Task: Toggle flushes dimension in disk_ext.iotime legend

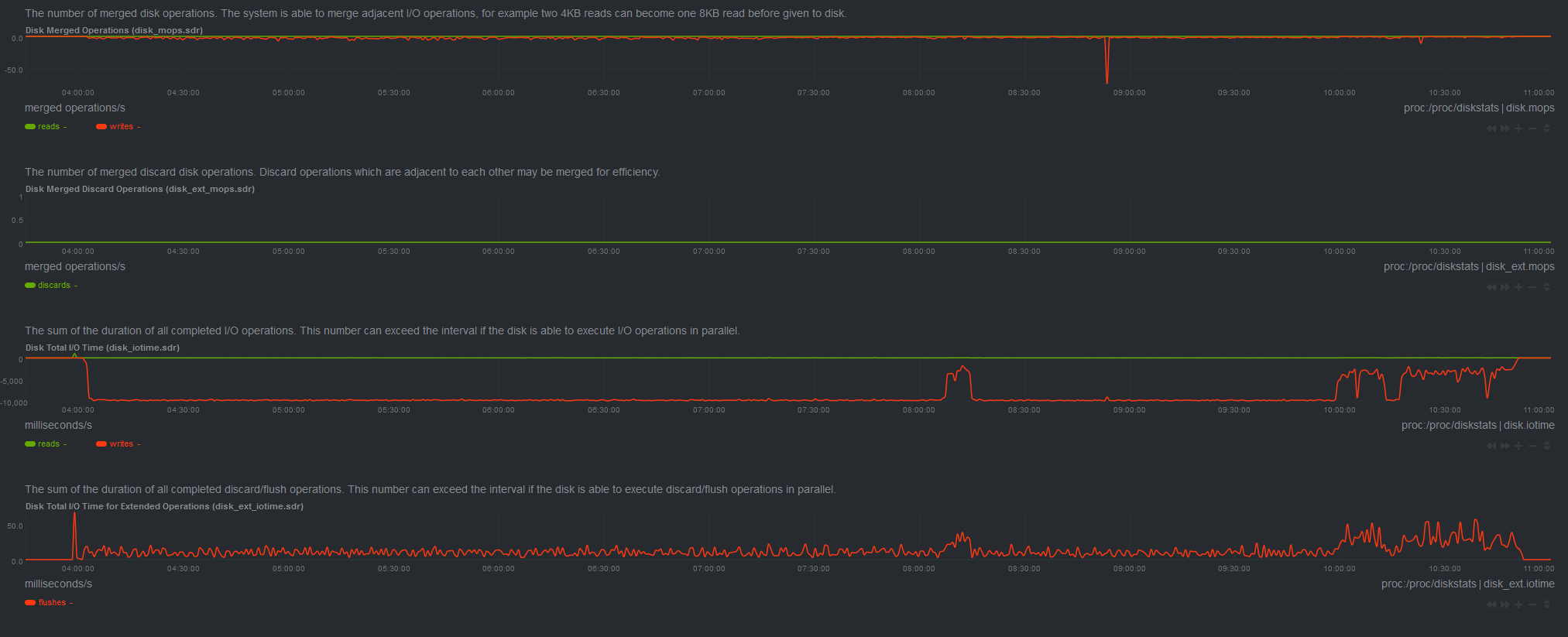Action: pyautogui.click(x=49, y=603)
